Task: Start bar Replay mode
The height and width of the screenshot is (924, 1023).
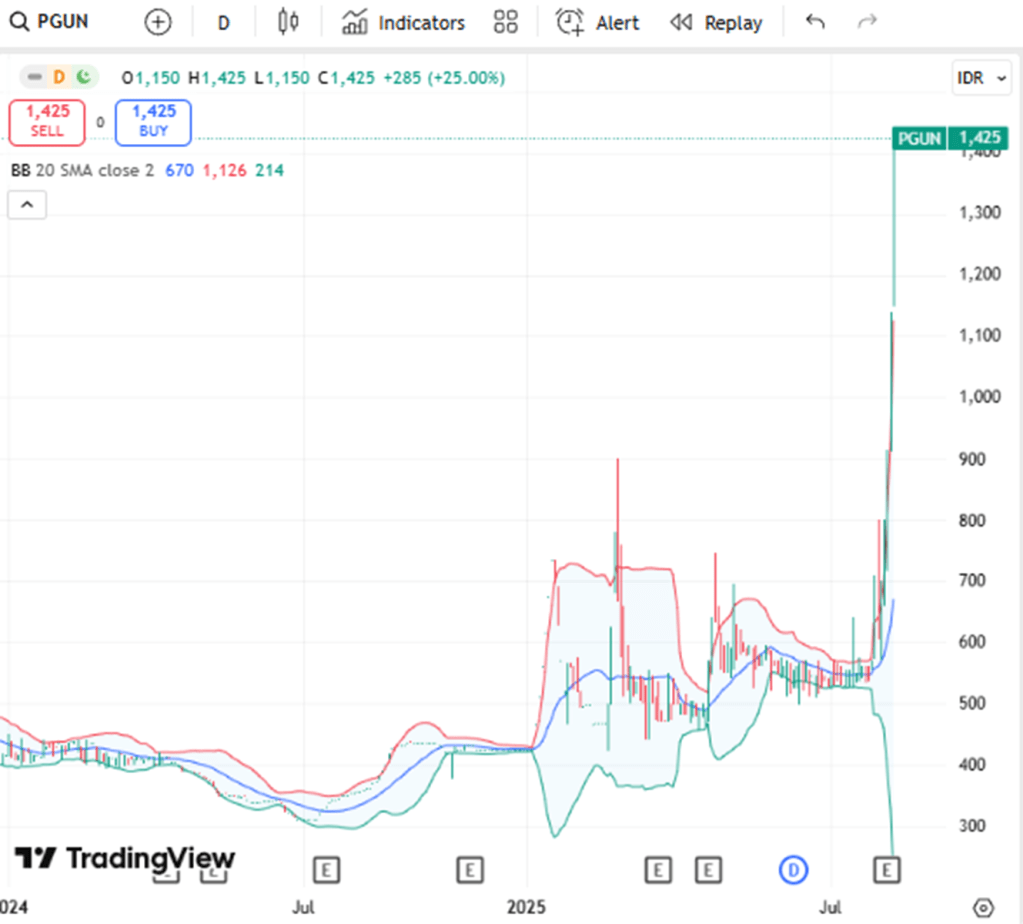Action: click(x=716, y=22)
